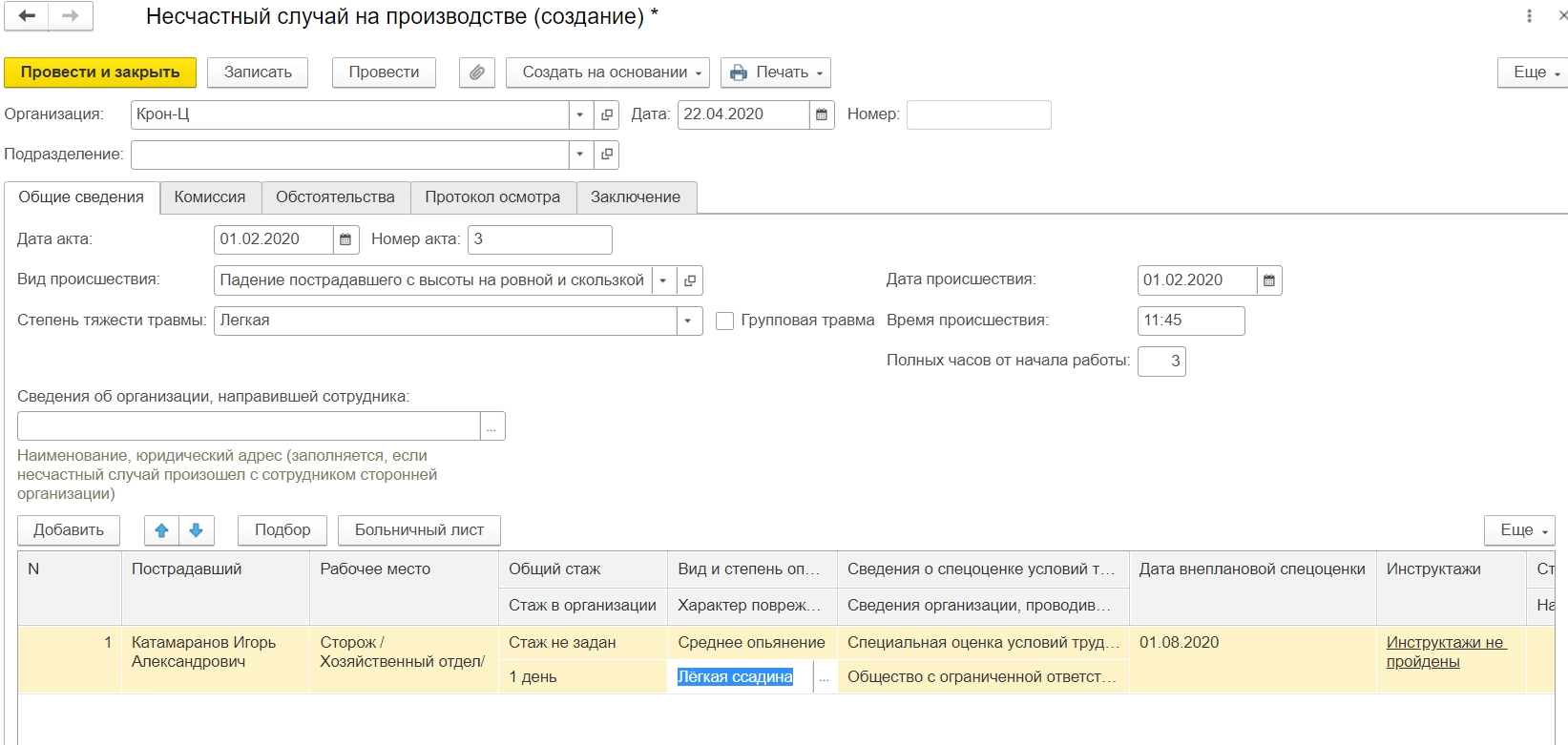Image resolution: width=1568 pixels, height=745 pixels.
Task: Open the Создать на основании menu
Action: pyautogui.click(x=607, y=72)
